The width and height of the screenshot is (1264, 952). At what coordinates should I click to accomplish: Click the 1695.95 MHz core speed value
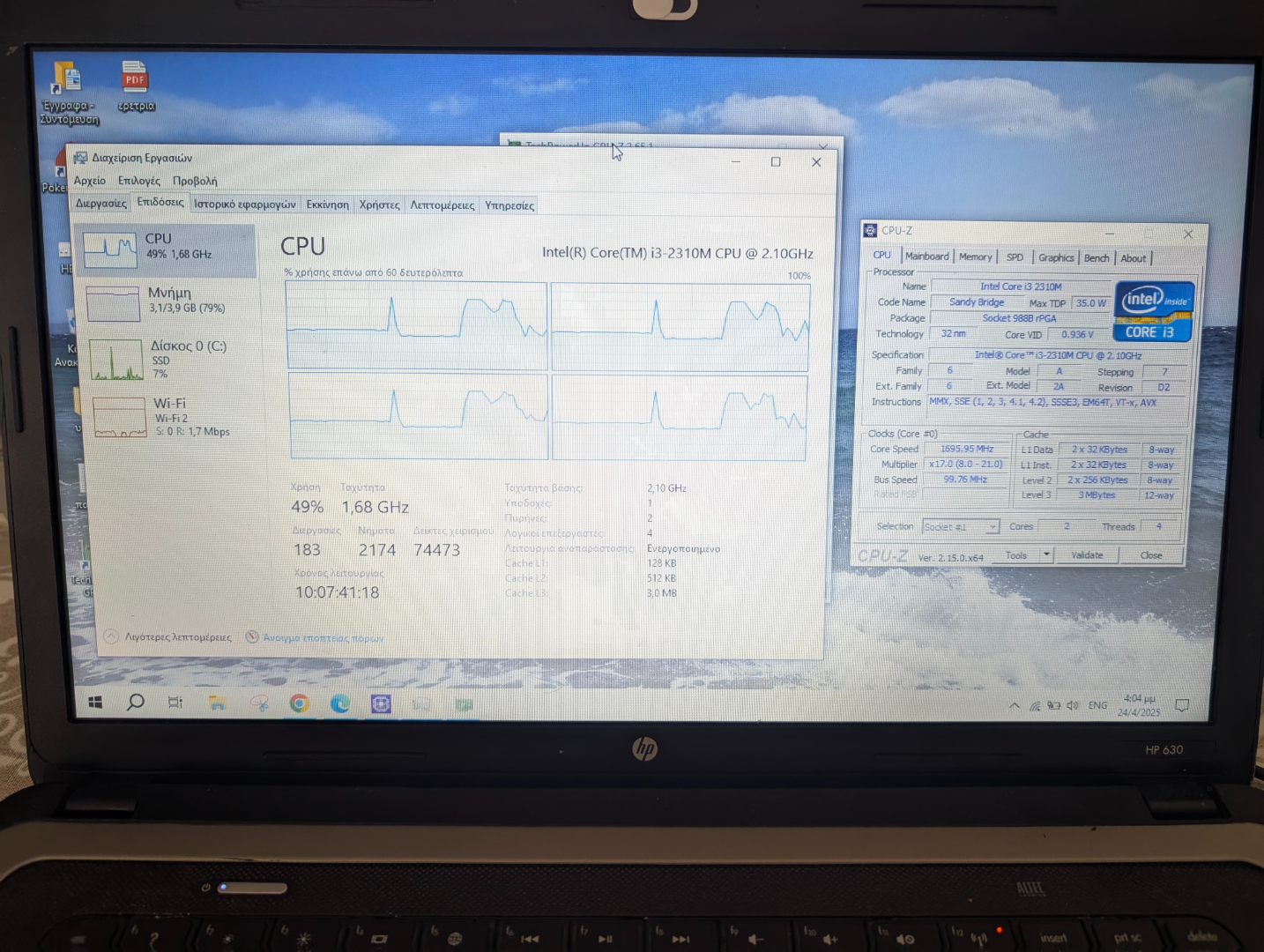click(x=967, y=449)
